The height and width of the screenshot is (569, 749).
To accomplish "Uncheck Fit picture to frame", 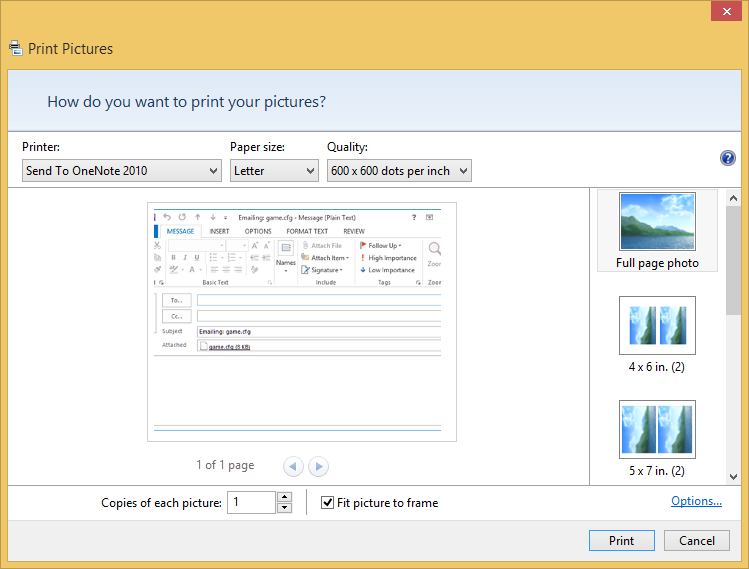I will point(328,503).
